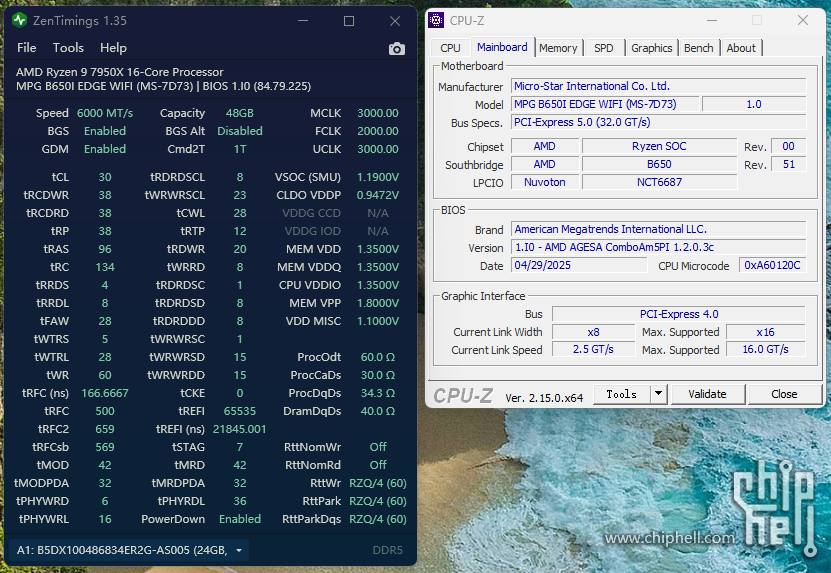This screenshot has width=831, height=573.
Task: Click the Chipset Ryzen SOC value
Action: pos(659,146)
